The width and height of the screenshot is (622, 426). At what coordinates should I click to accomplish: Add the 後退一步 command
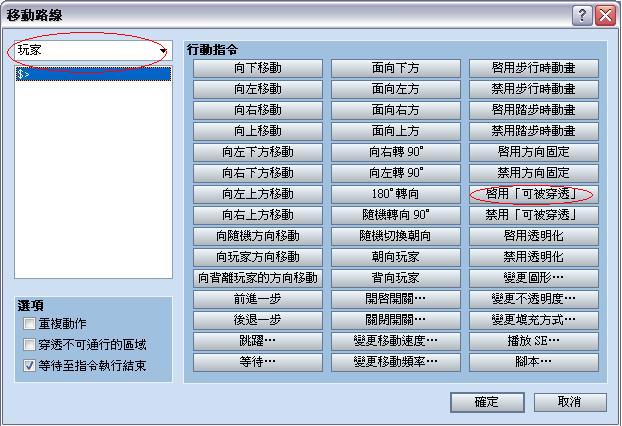point(258,320)
